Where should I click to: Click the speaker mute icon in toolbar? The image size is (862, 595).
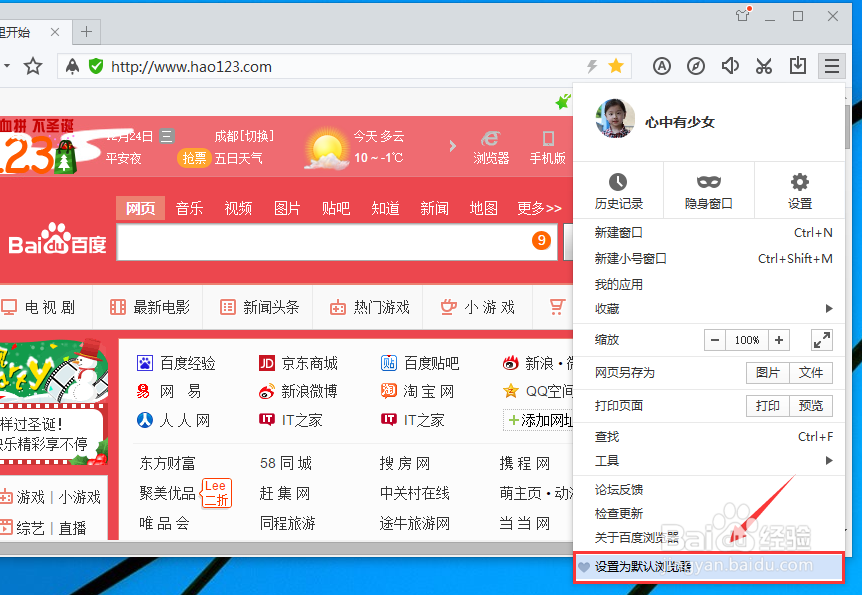point(730,66)
